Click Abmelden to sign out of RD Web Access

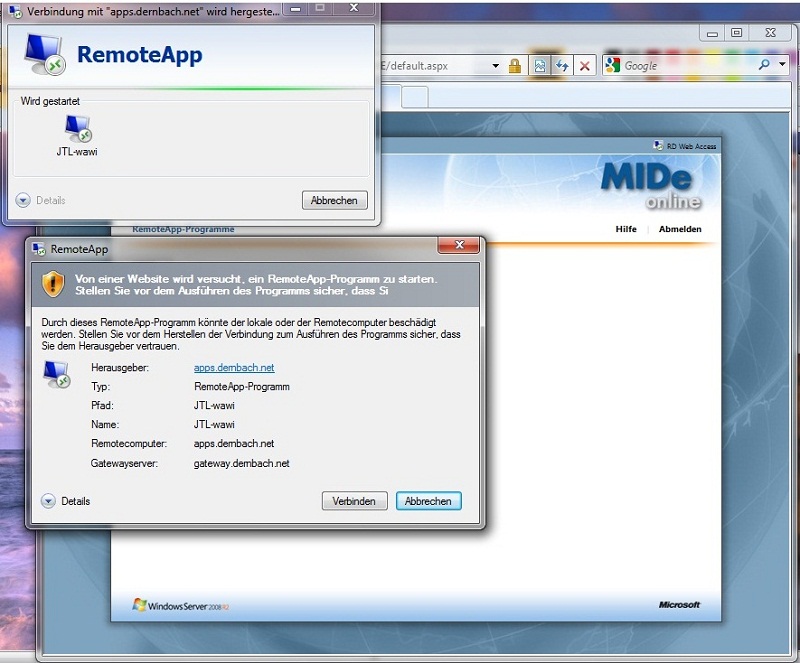(680, 229)
